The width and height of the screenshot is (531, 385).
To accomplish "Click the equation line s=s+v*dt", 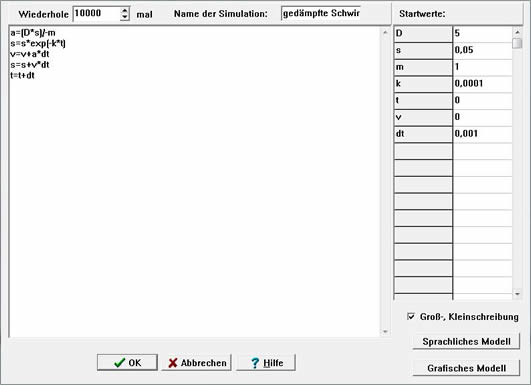I will point(30,65).
